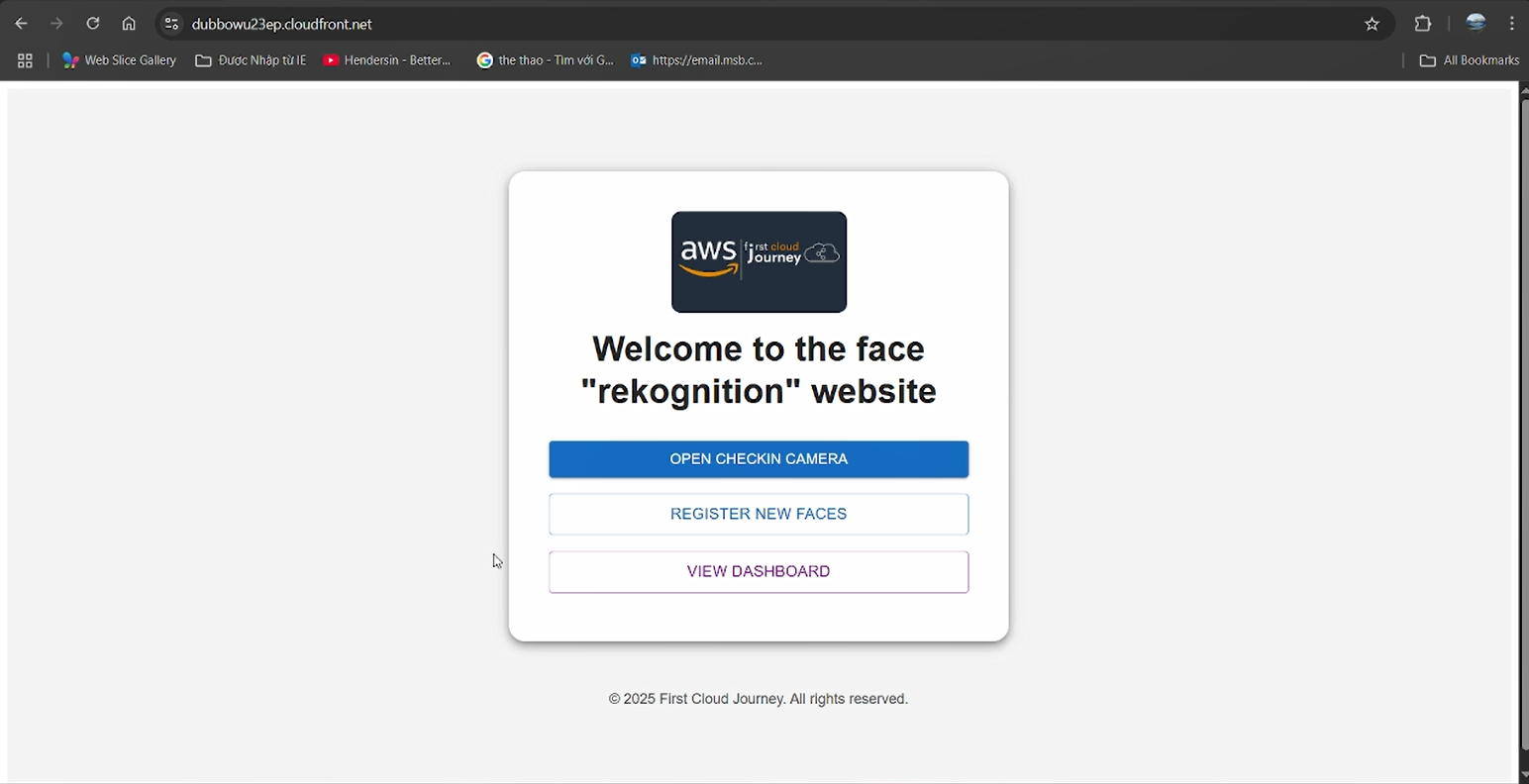Bookmark this page with the star icon
The width and height of the screenshot is (1529, 784).
[1372, 24]
